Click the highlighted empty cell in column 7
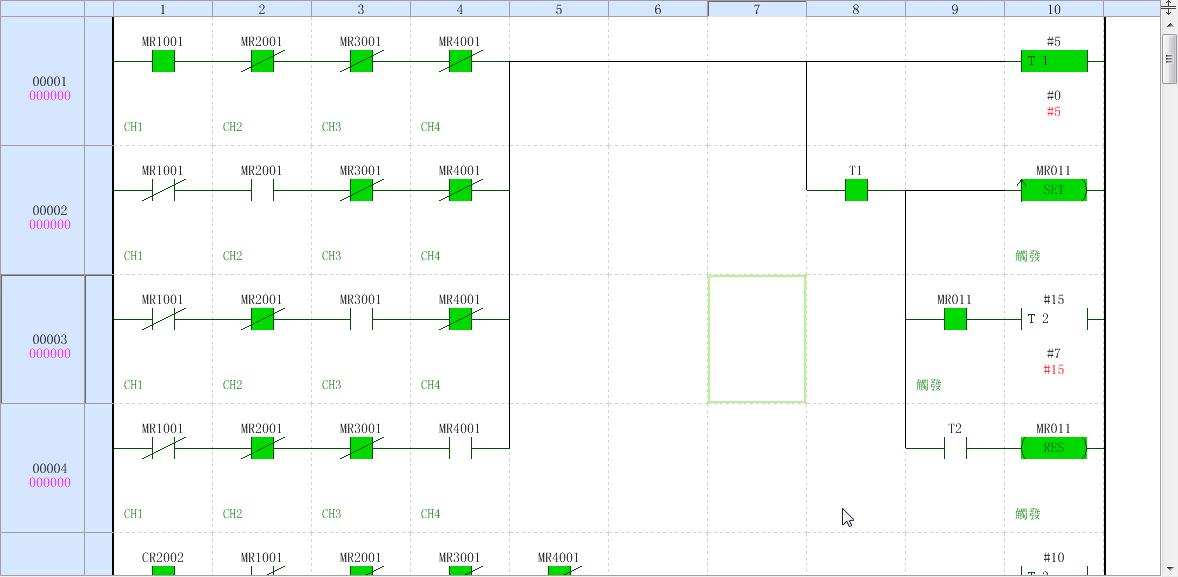 [x=757, y=339]
